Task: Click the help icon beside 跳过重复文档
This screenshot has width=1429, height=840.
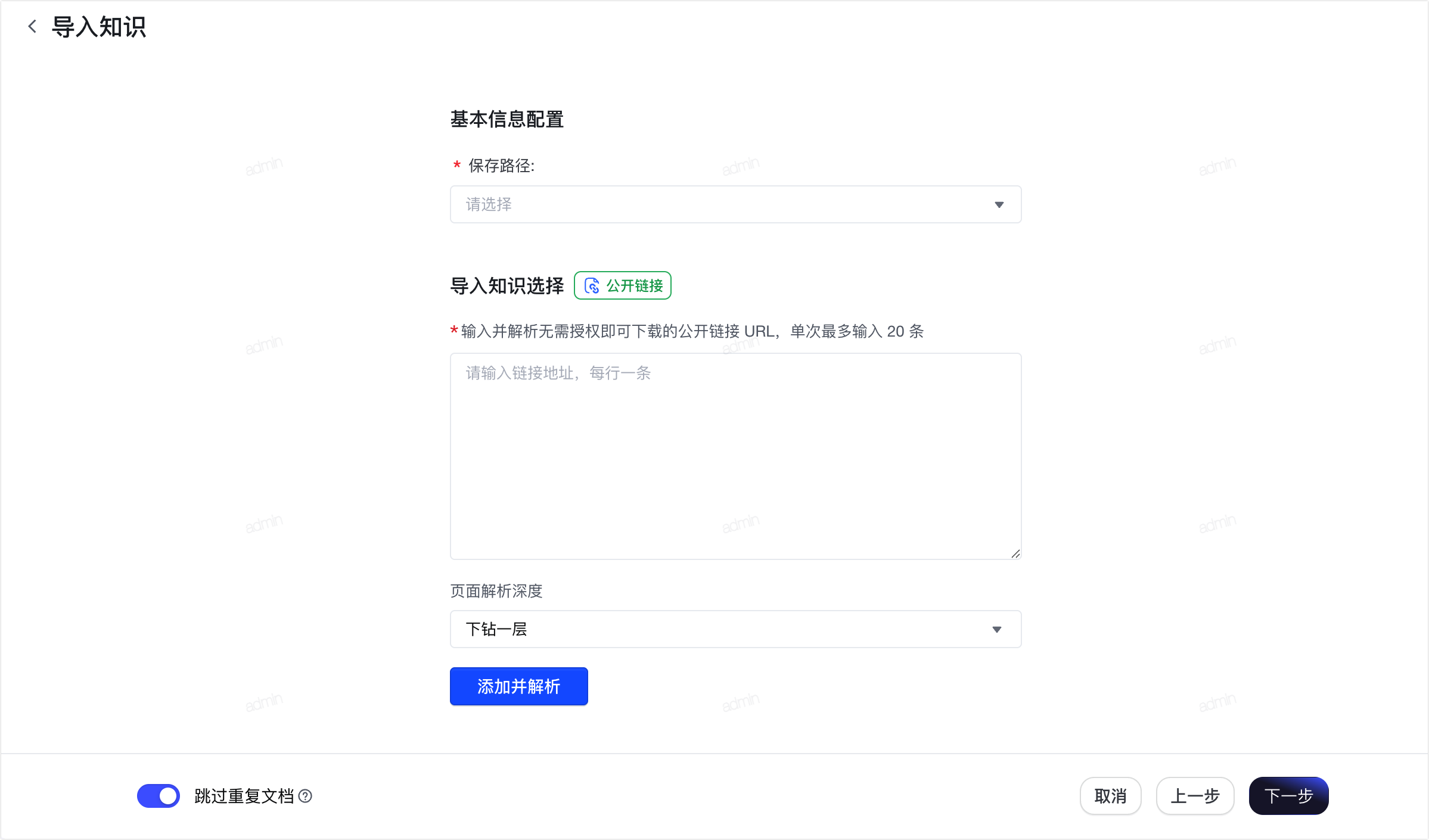Action: tap(305, 796)
